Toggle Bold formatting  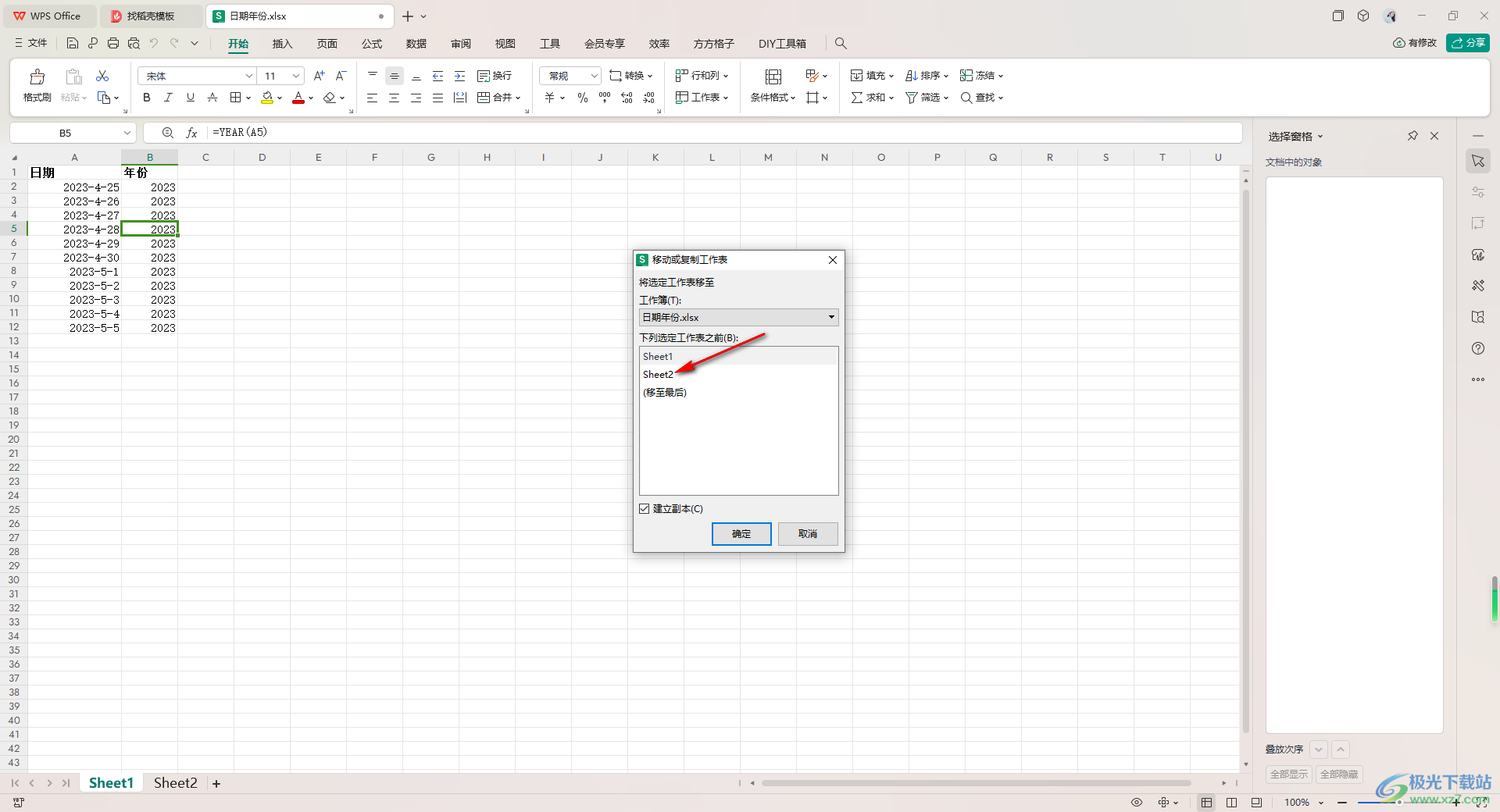(146, 98)
